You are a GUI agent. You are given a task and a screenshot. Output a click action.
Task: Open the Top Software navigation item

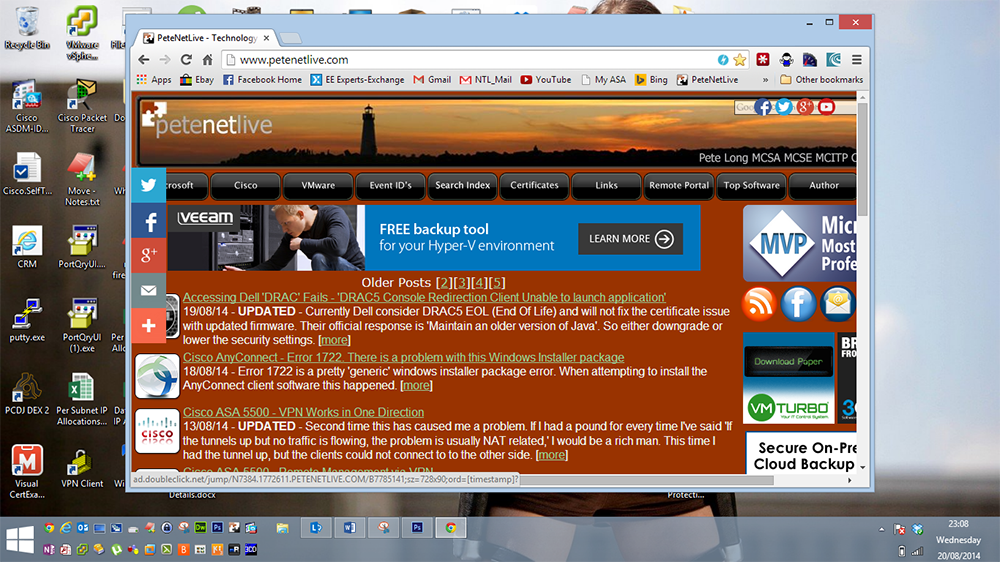pyautogui.click(x=751, y=186)
